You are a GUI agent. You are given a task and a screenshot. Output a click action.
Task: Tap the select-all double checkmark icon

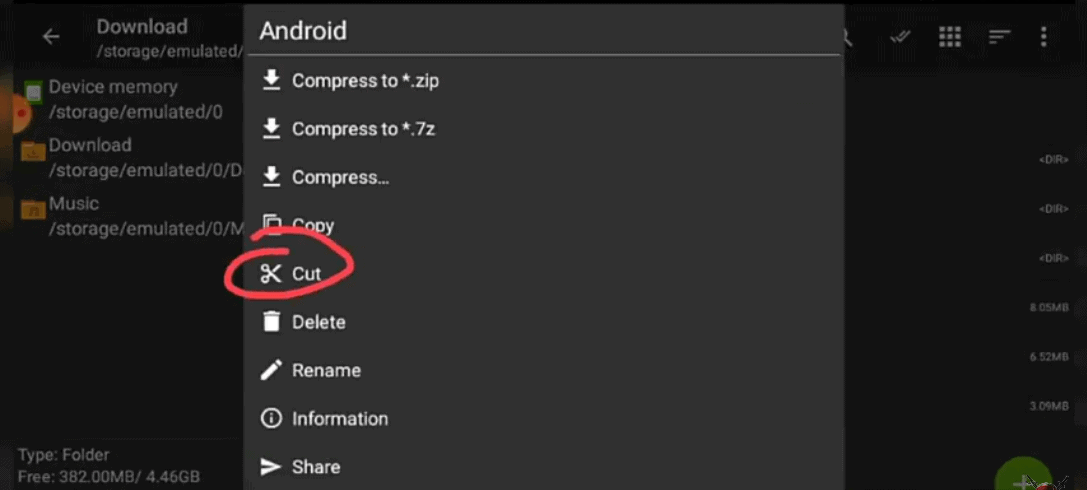(x=901, y=37)
